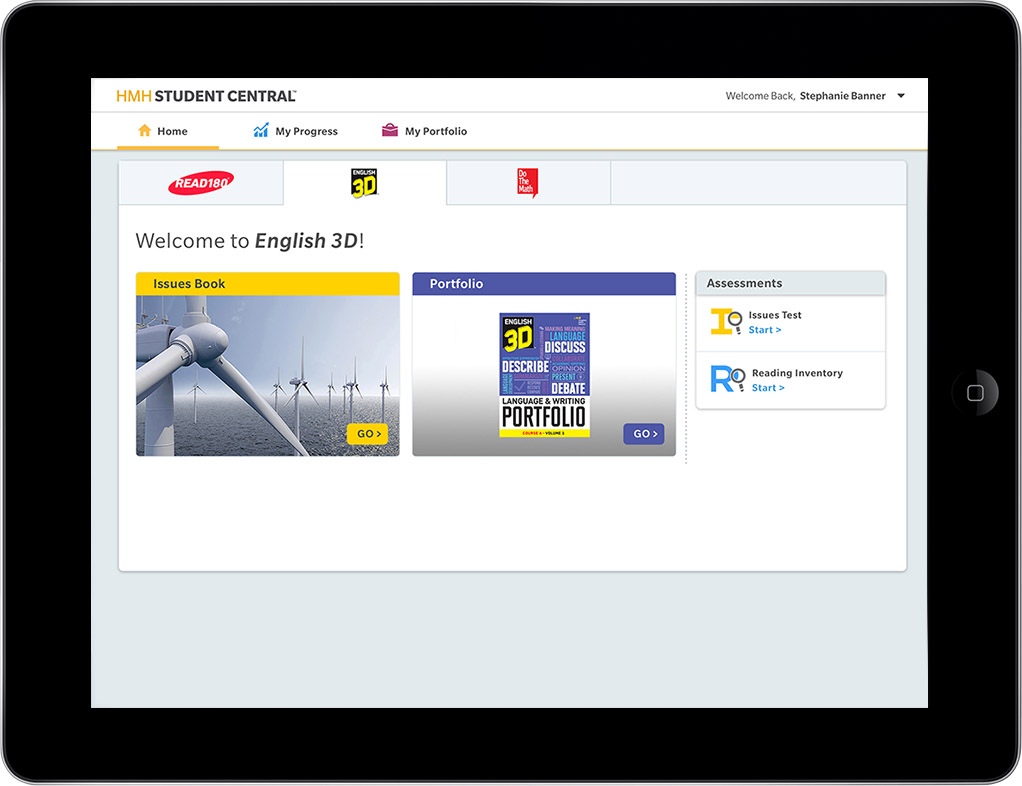
Task: Click the Portfolio blue header
Action: [544, 284]
